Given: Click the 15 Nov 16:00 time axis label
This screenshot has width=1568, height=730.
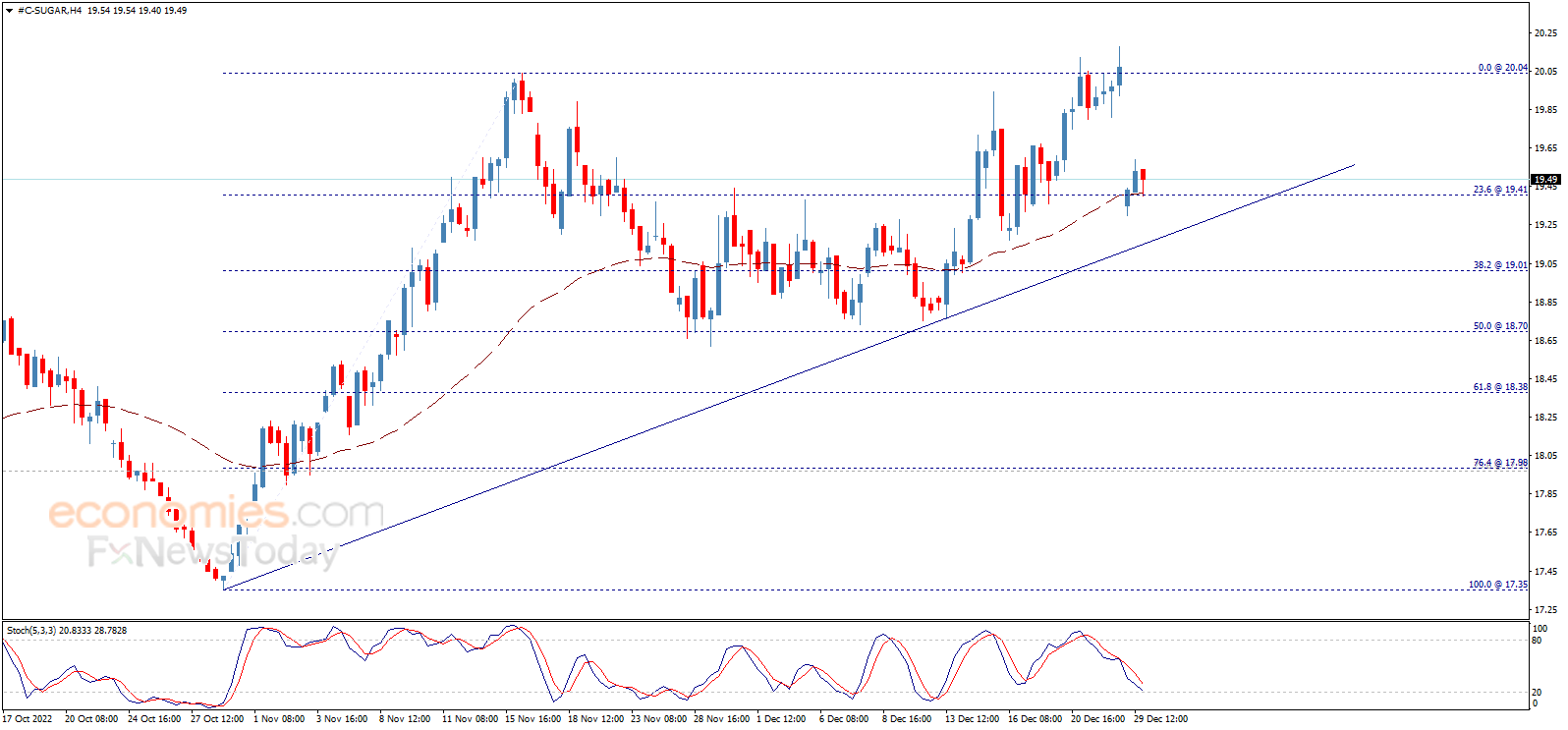Looking at the screenshot, I should point(532,719).
